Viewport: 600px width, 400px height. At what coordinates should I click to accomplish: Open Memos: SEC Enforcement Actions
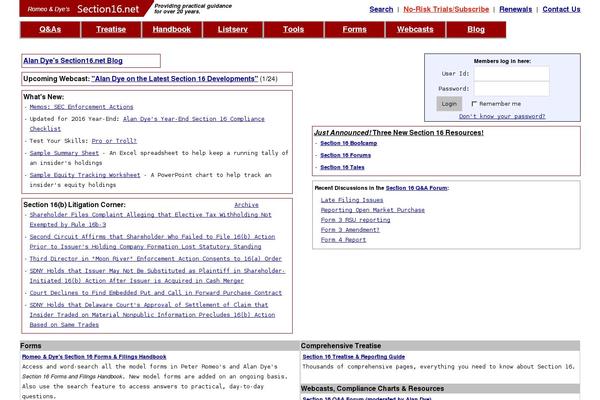point(82,107)
